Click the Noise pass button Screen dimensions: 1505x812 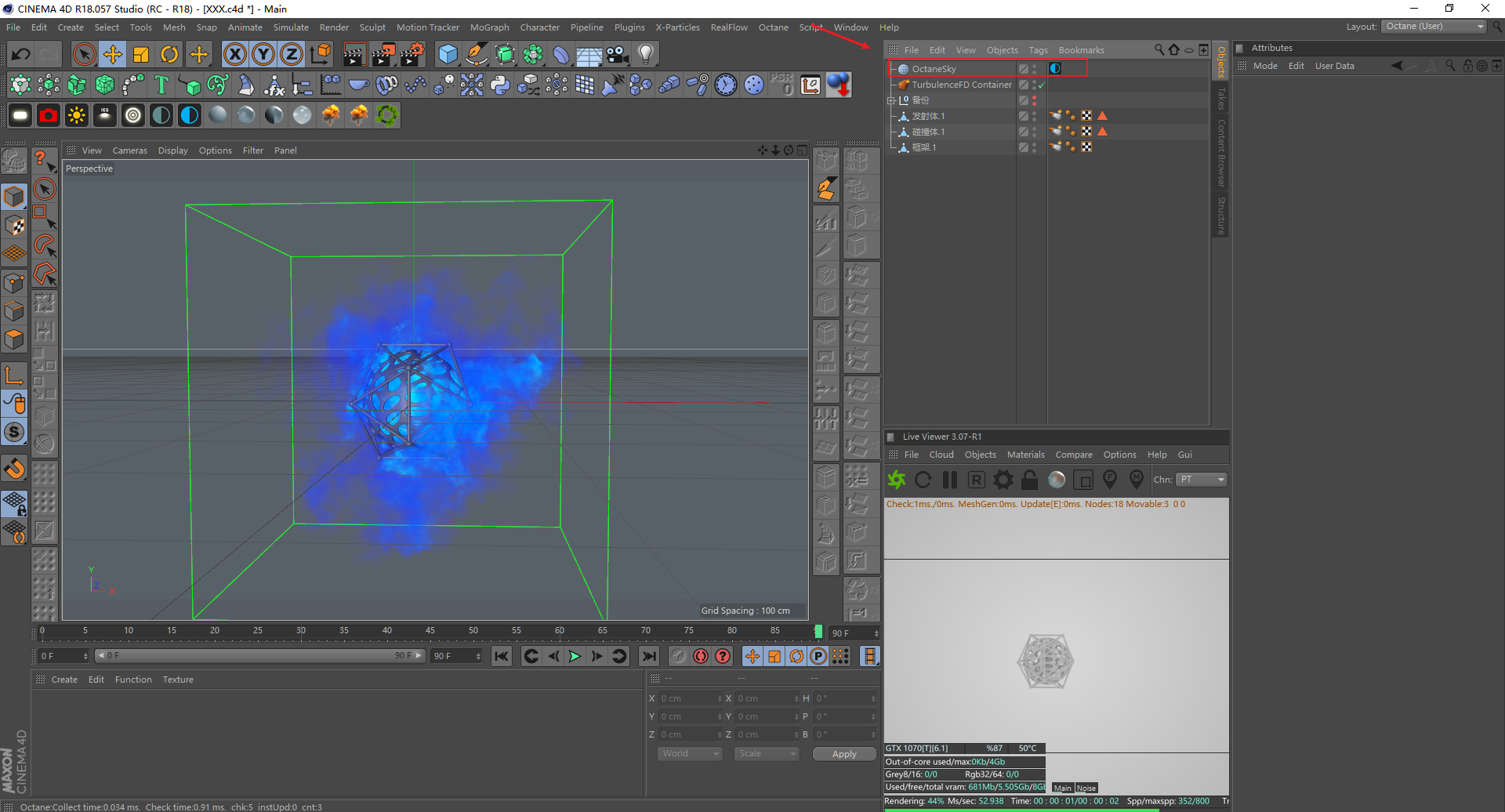tap(1086, 788)
